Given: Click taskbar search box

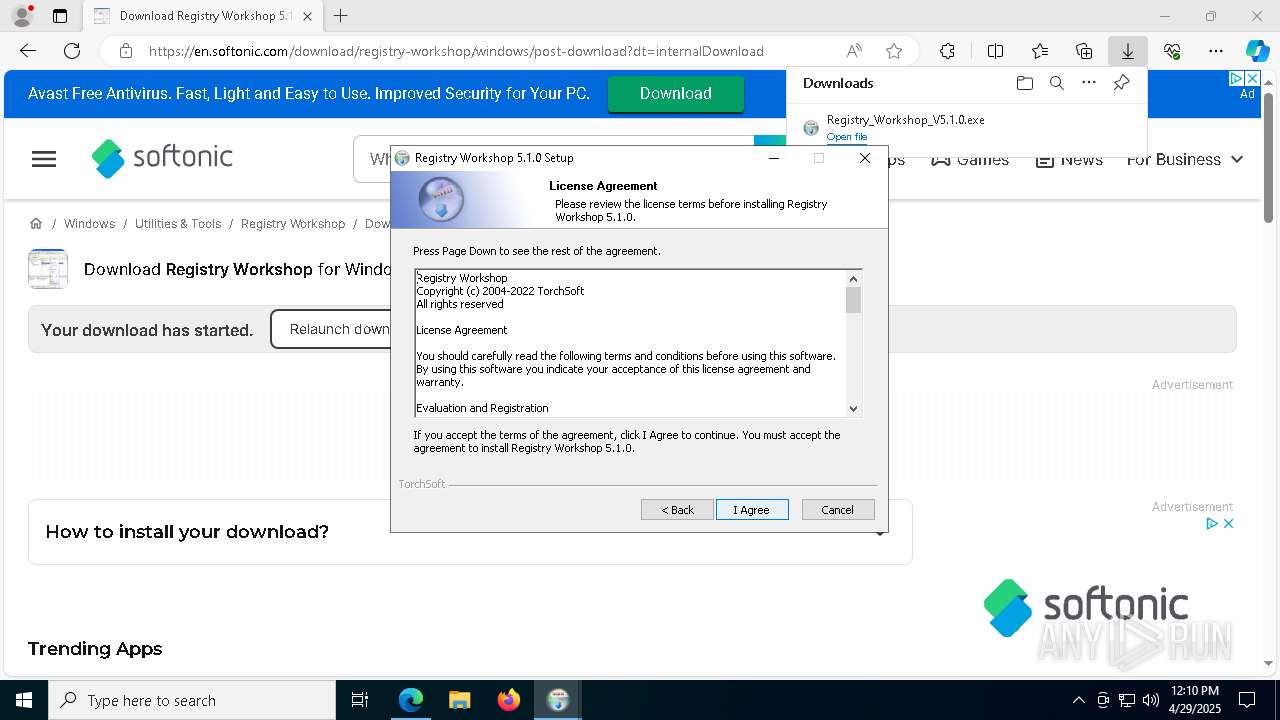Looking at the screenshot, I should [192, 700].
